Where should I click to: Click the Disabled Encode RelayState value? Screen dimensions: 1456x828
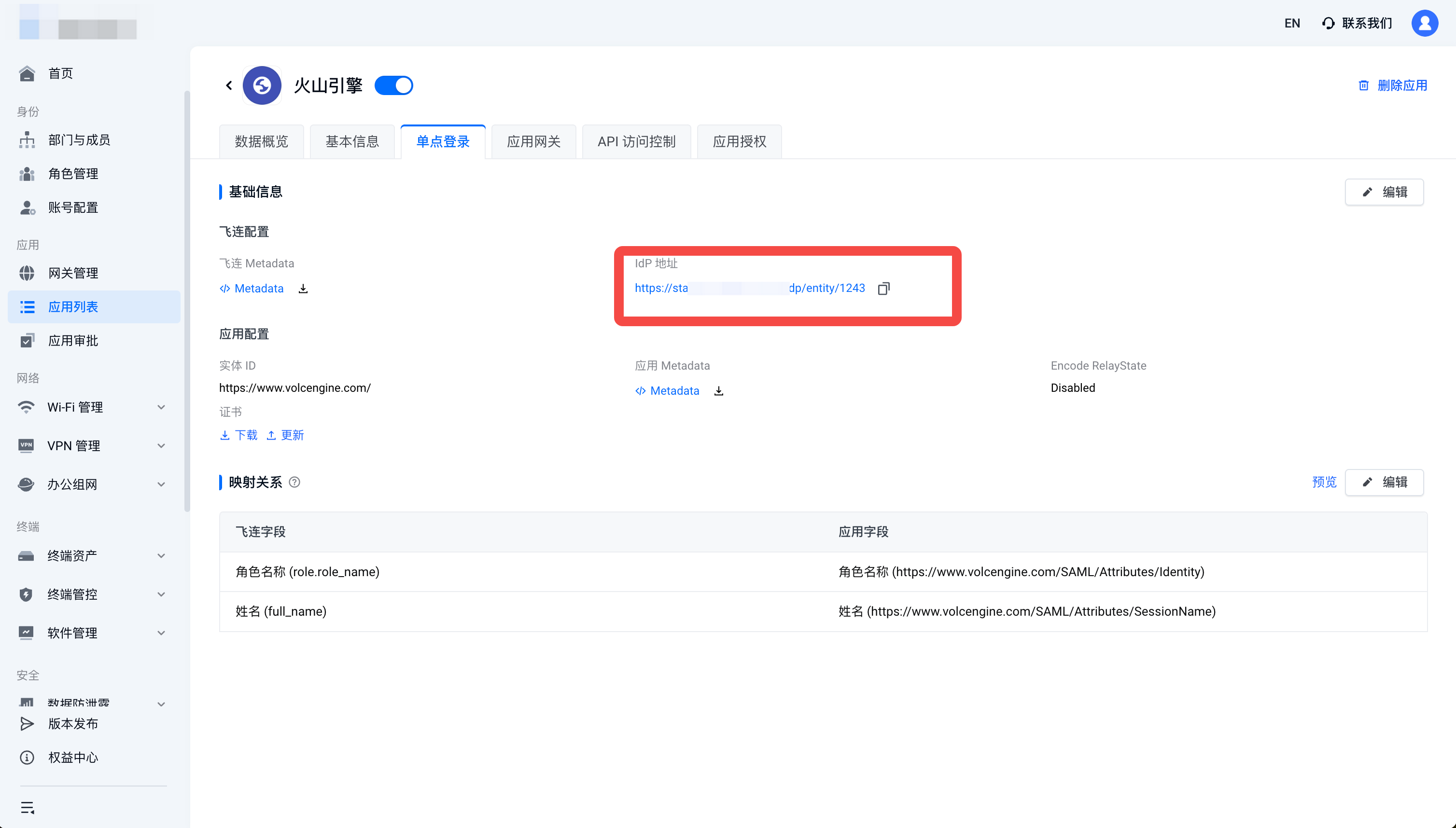(1073, 388)
